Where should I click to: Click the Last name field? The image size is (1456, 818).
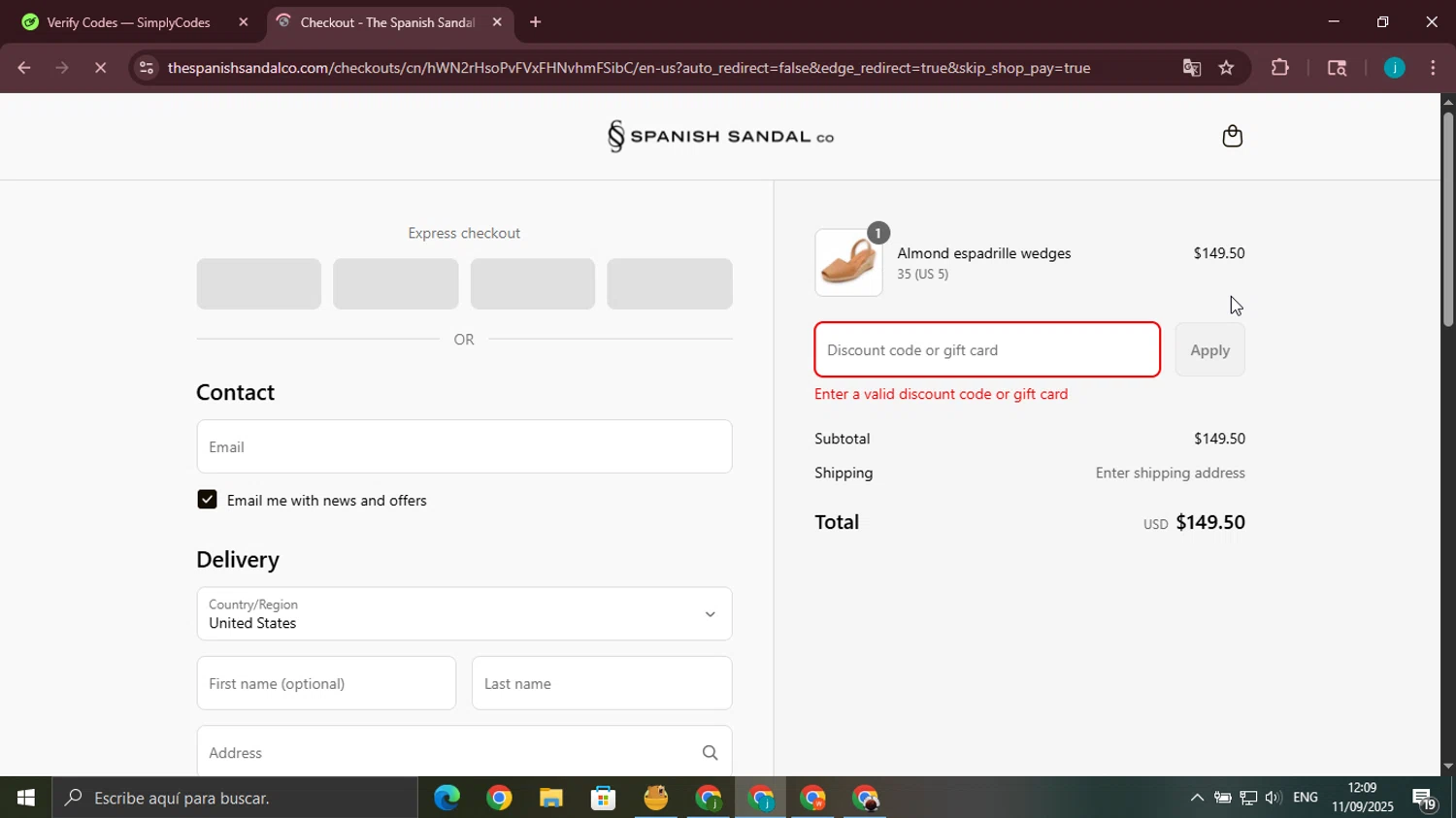[x=602, y=683]
